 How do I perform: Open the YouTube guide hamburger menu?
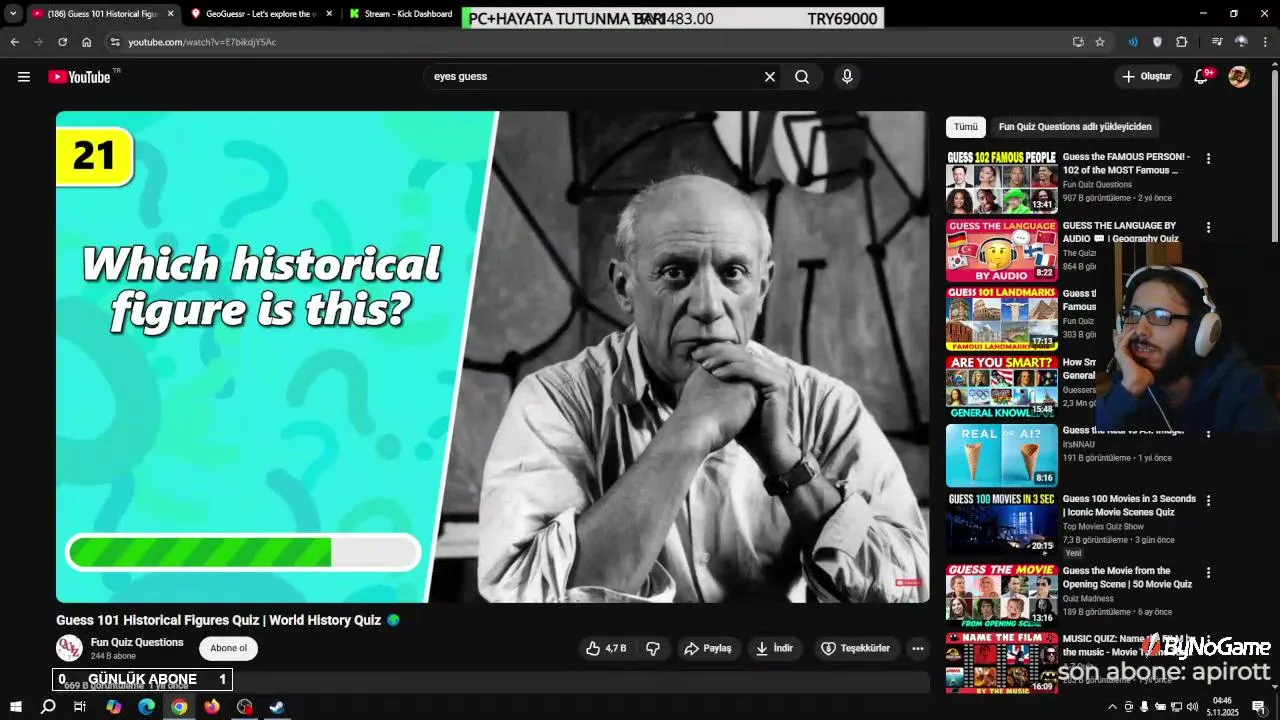coord(24,77)
